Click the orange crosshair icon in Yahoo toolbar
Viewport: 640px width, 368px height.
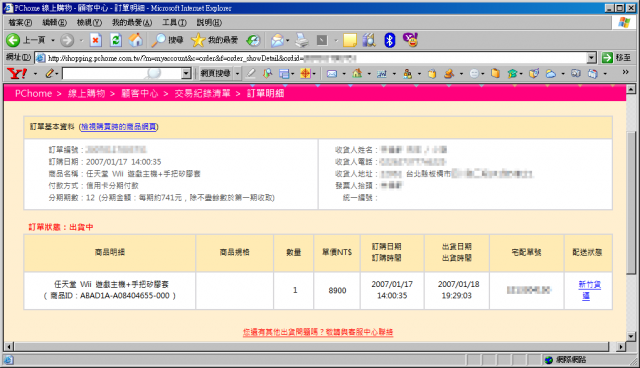(x=305, y=73)
